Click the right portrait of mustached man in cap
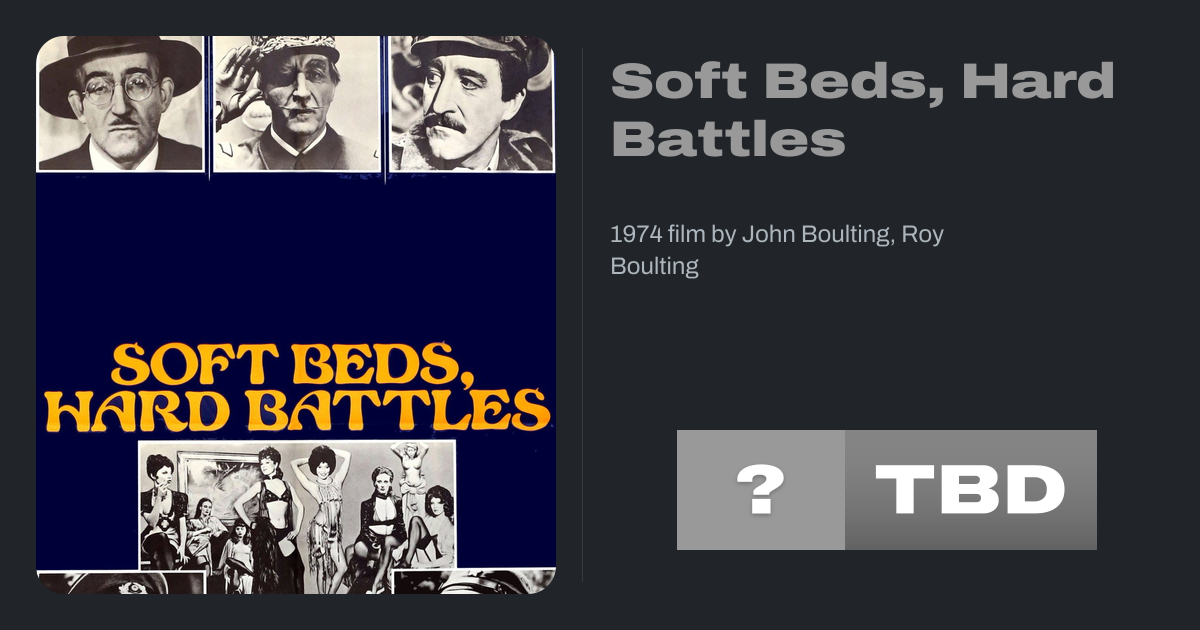Screen dimensions: 1200x630 pos(470,103)
